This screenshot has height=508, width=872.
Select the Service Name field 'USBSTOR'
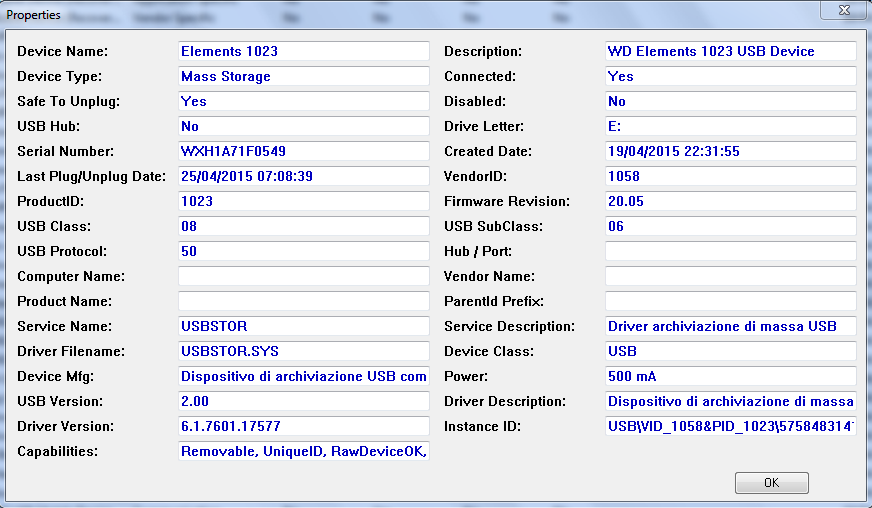tap(304, 327)
